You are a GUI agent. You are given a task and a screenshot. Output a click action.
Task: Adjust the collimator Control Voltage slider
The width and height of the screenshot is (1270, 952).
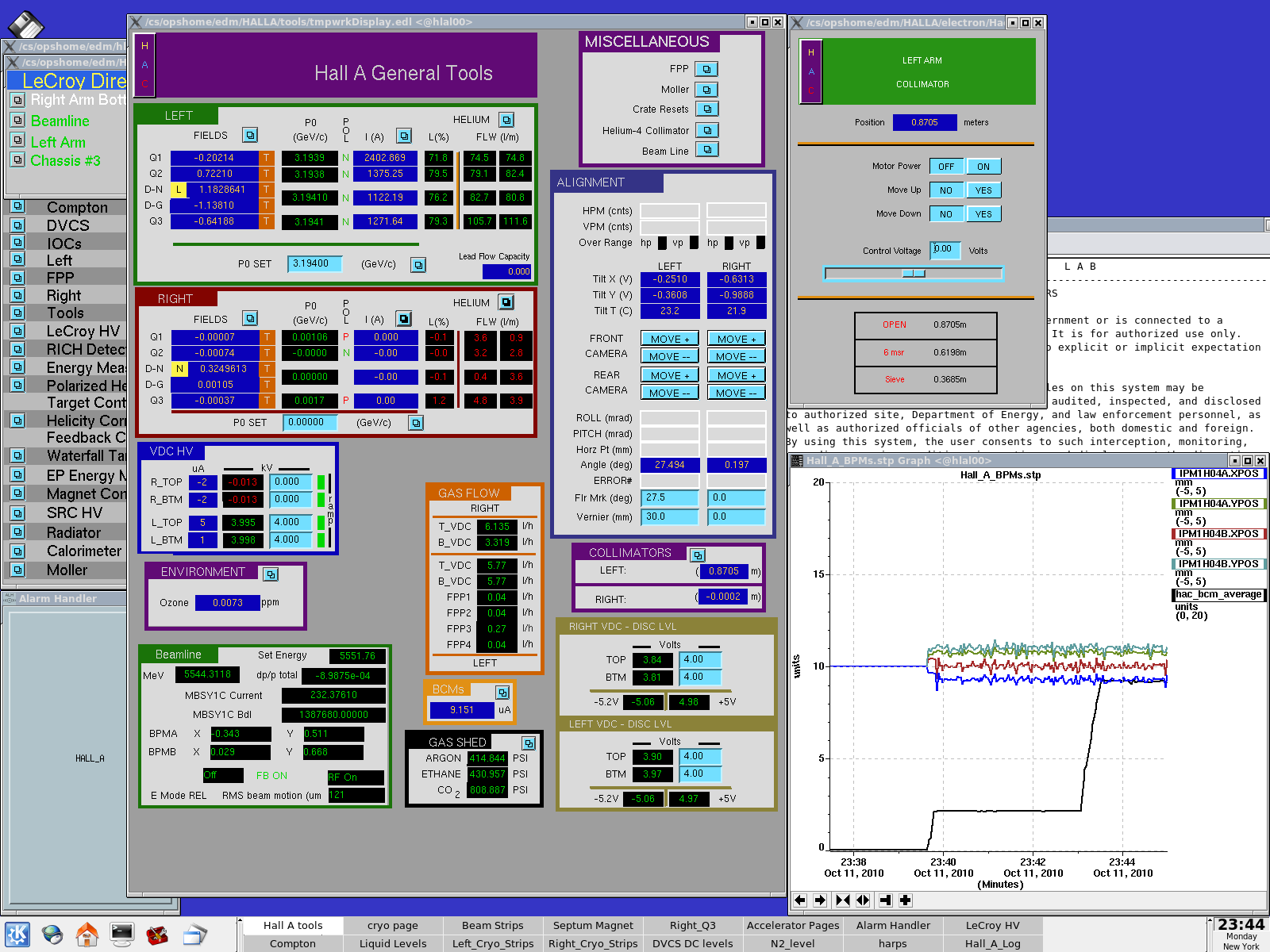[914, 274]
